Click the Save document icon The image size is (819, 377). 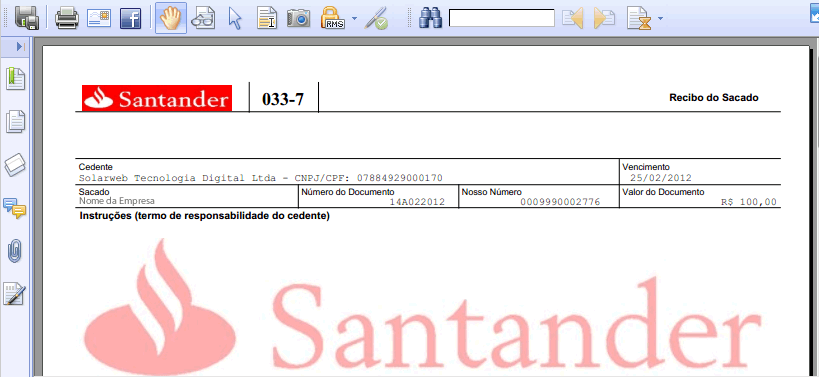pos(27,18)
